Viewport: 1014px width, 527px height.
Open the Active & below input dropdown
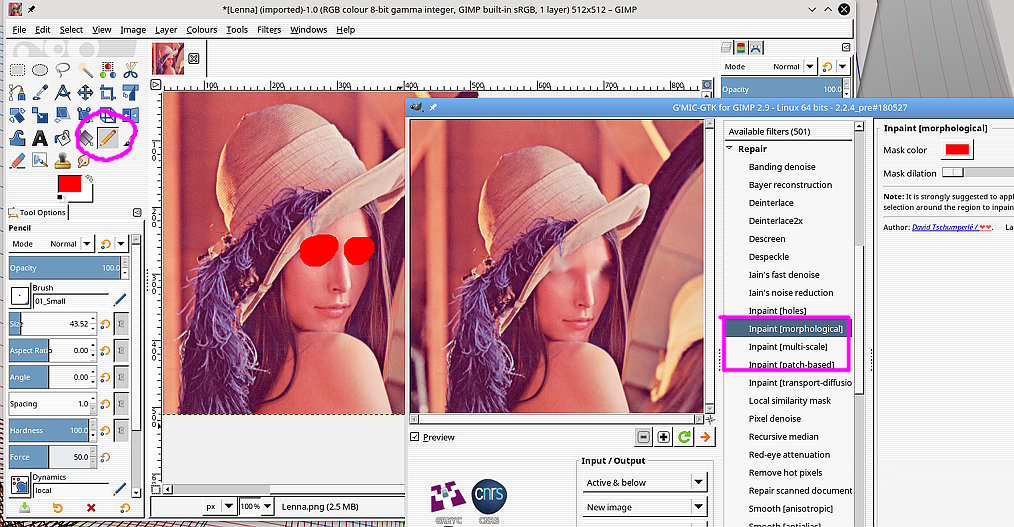[x=644, y=482]
